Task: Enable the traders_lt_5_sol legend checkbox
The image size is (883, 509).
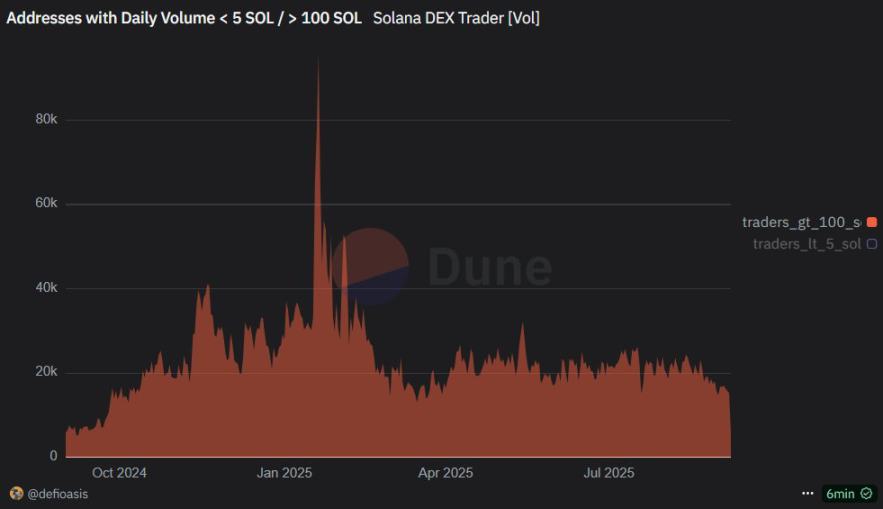Action: (872, 244)
